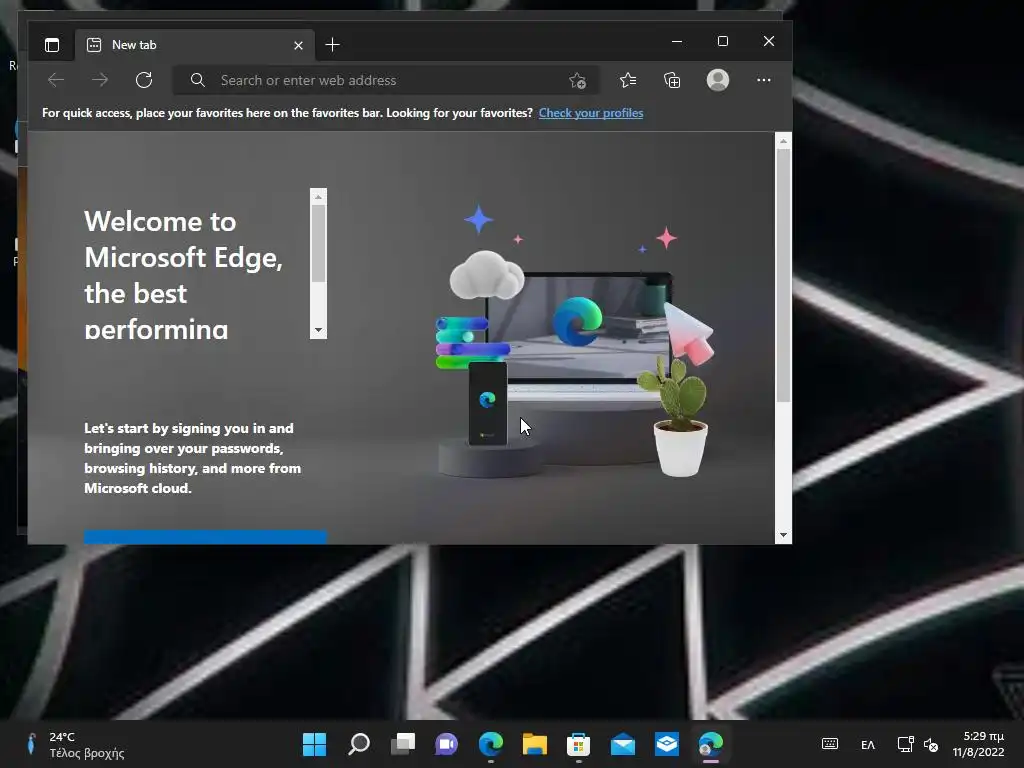Open the tab actions menu icon
Image resolution: width=1024 pixels, height=768 pixels.
click(52, 45)
